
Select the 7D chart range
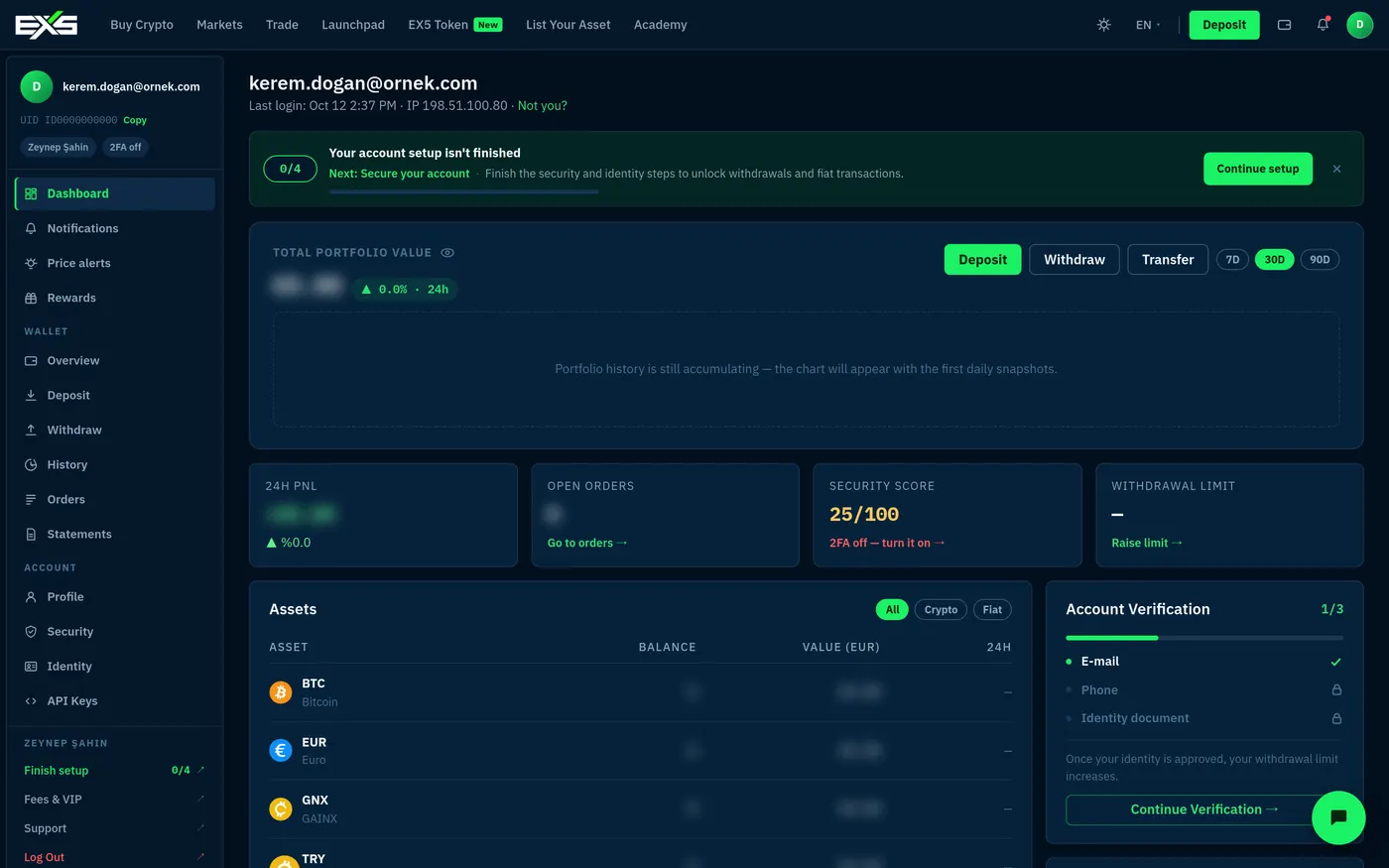point(1232,260)
